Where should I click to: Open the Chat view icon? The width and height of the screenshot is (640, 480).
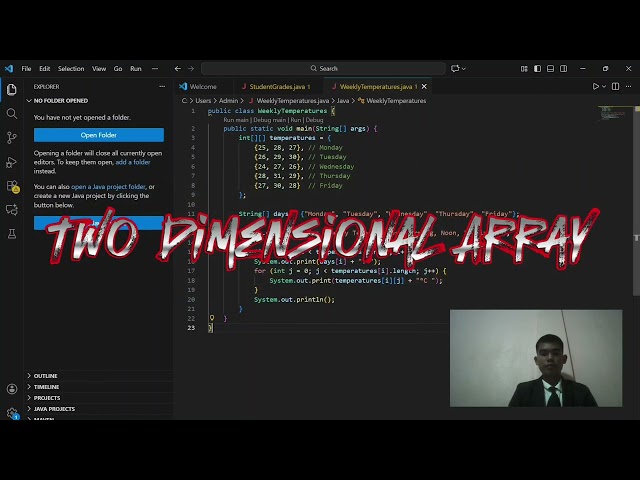(x=12, y=210)
